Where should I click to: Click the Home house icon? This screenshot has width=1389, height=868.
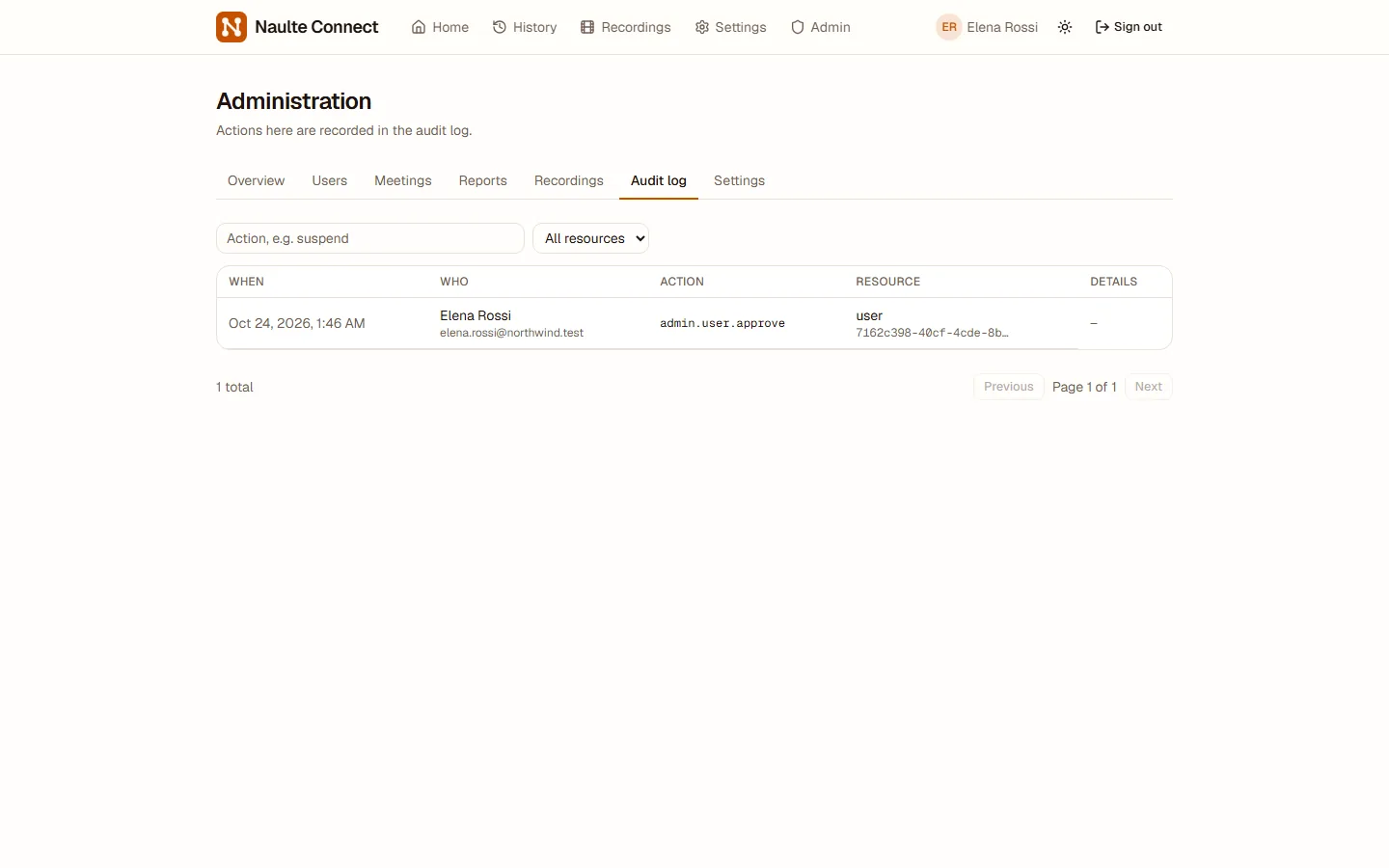(419, 27)
